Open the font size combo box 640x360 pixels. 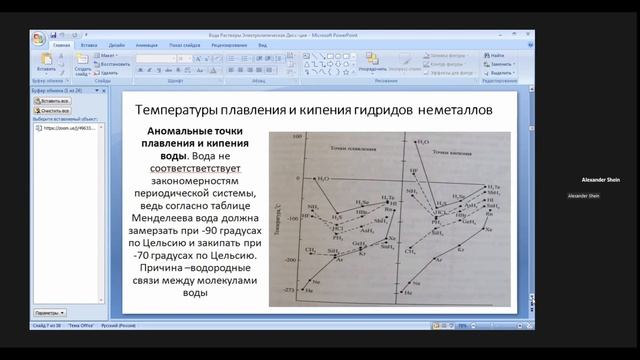[x=185, y=59]
